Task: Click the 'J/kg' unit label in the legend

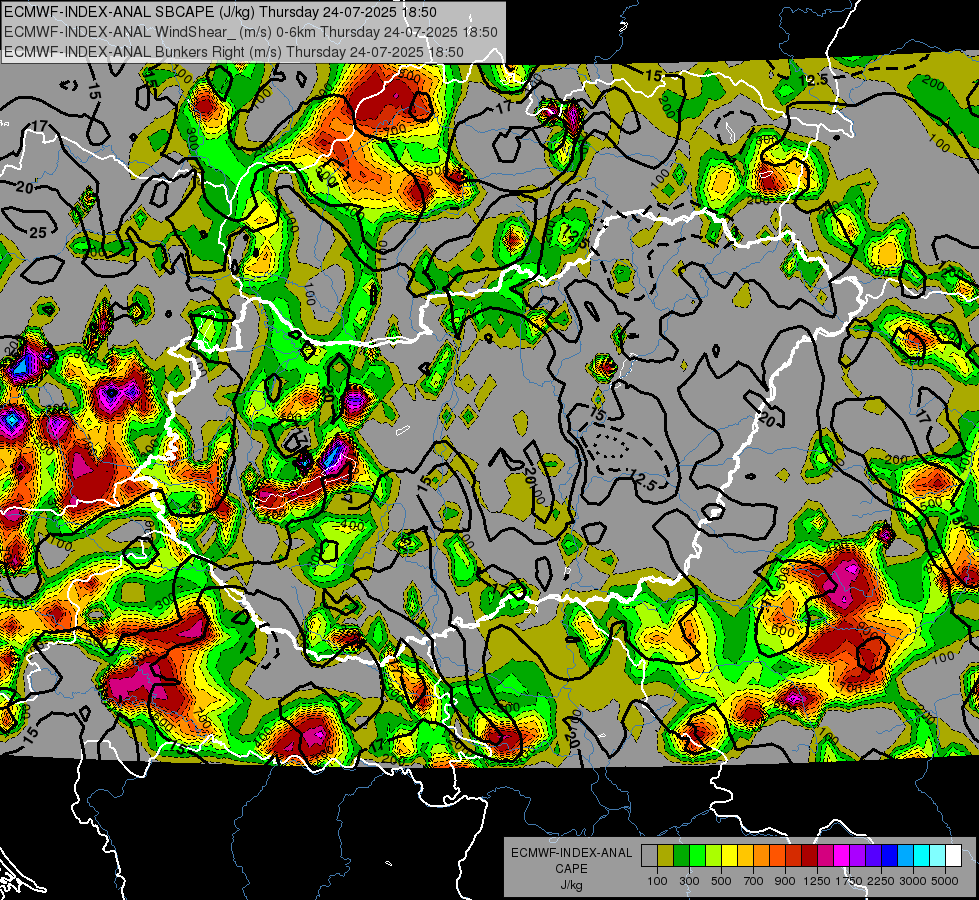Action: (571, 885)
